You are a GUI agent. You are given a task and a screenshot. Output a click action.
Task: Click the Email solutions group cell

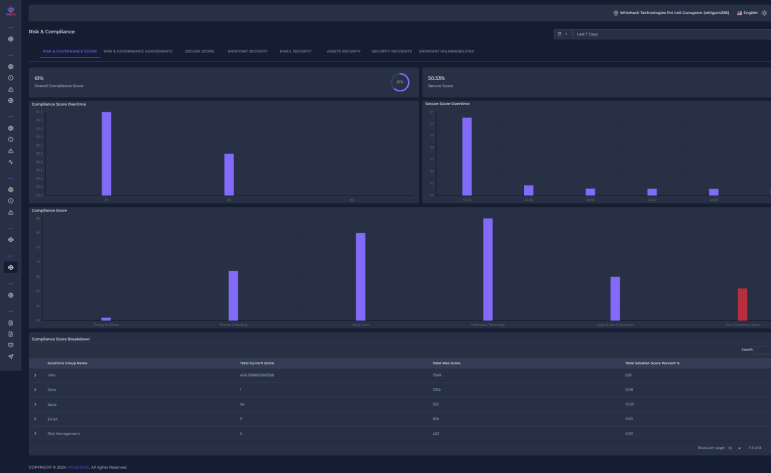coord(52,419)
